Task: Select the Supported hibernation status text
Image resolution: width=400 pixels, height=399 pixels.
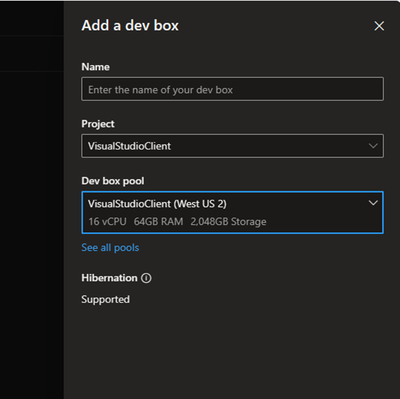Action: (x=105, y=299)
